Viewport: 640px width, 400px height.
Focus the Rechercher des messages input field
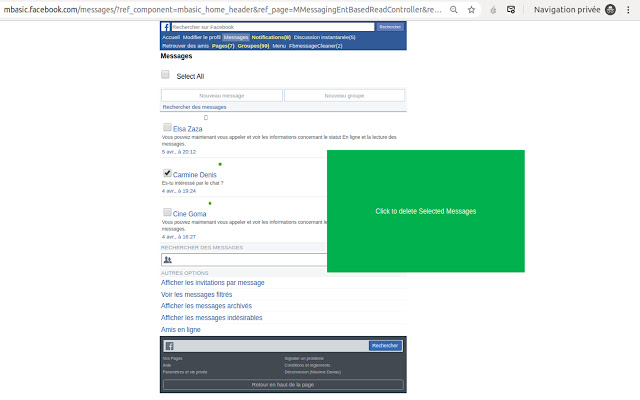coord(244,260)
